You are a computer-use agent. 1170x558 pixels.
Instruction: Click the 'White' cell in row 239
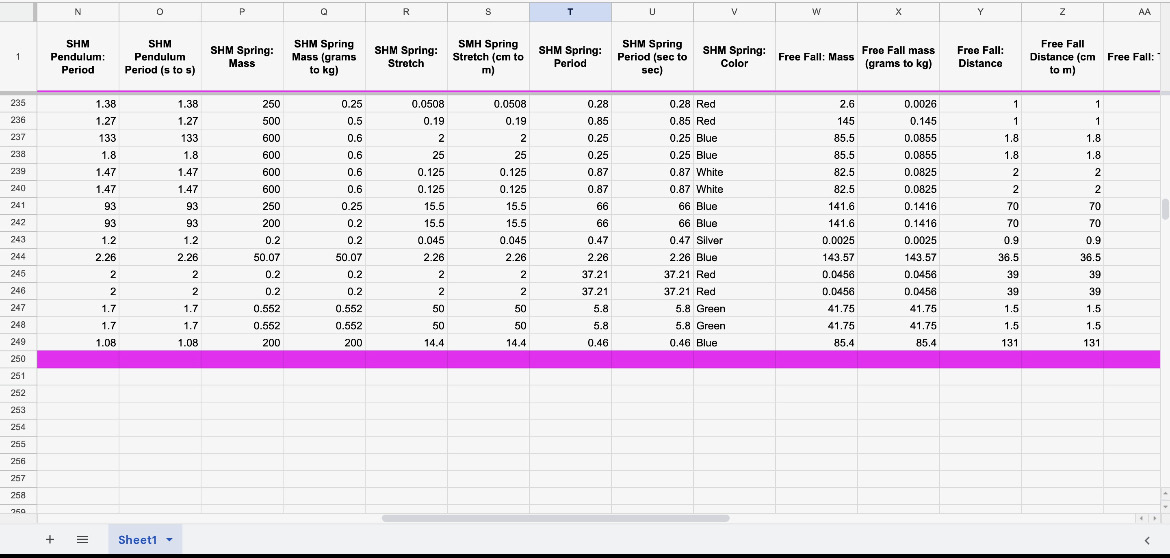[735, 172]
